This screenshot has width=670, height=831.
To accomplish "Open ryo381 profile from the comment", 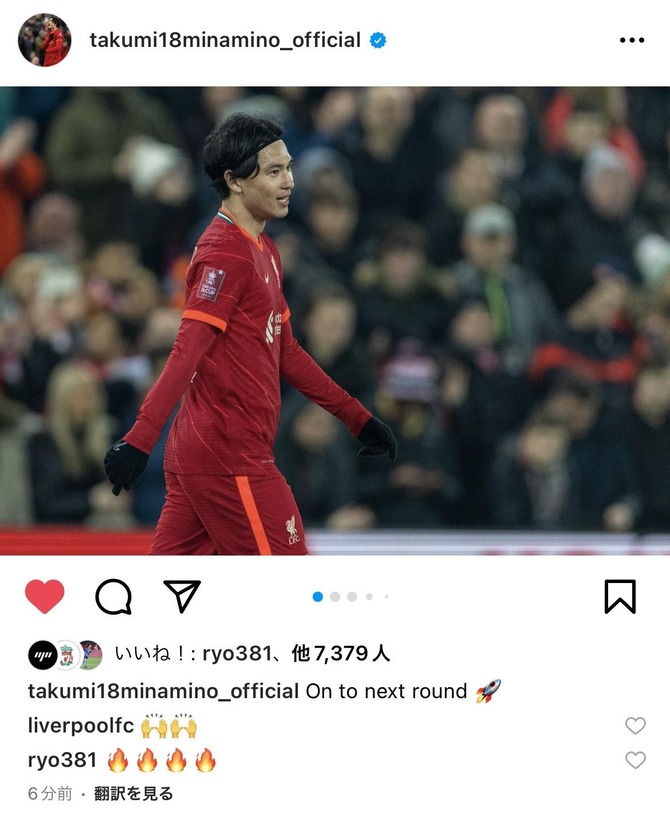I will (62, 760).
